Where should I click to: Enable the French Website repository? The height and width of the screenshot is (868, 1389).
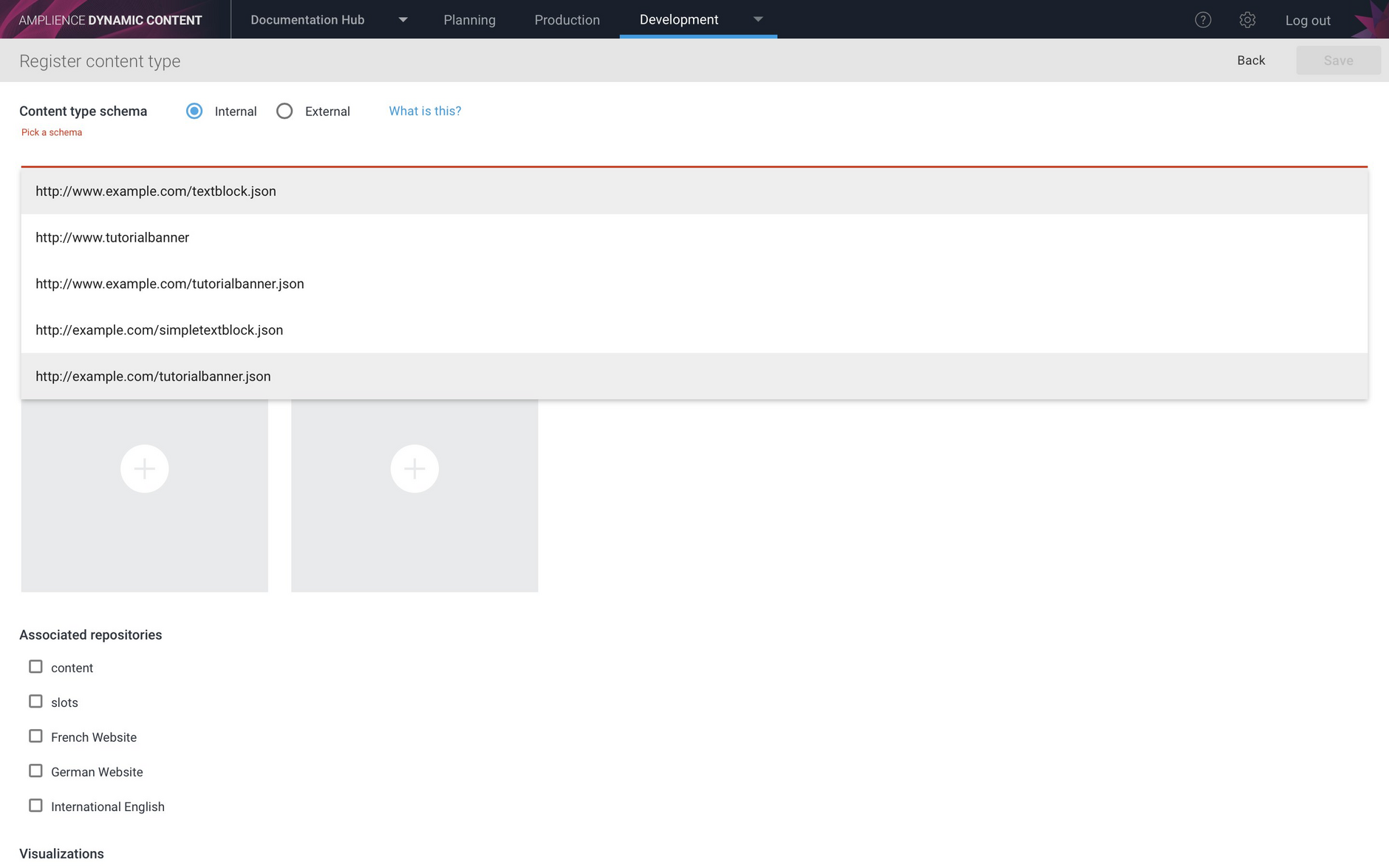click(35, 736)
